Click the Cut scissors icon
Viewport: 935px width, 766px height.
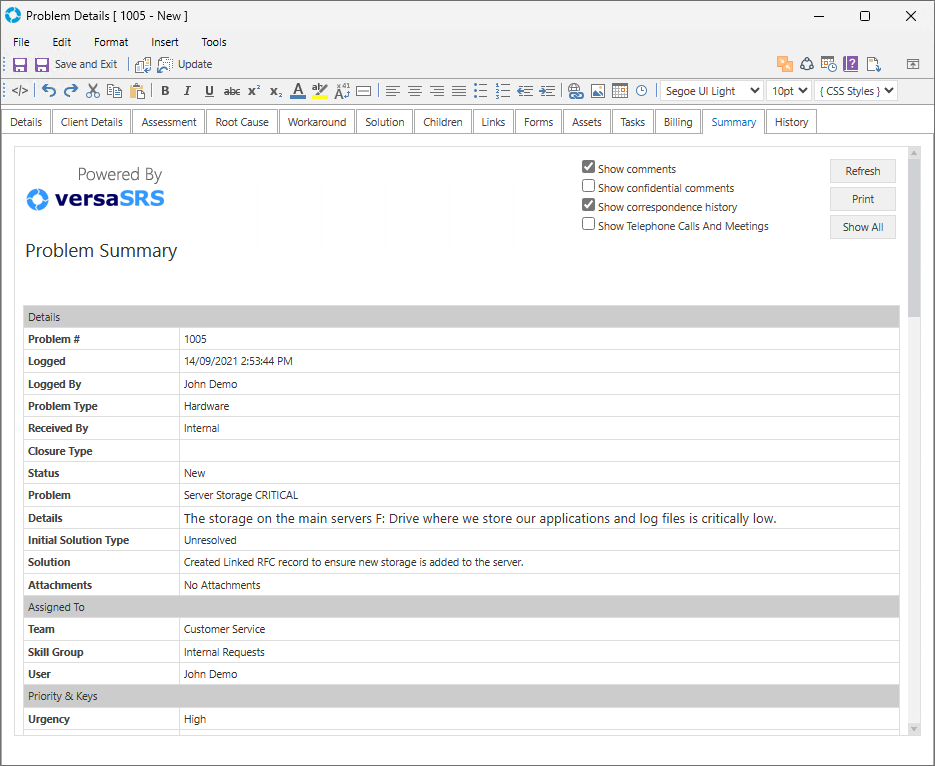click(93, 91)
